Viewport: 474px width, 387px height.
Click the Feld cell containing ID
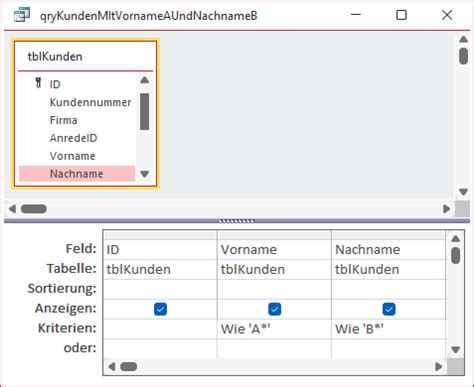(160, 250)
